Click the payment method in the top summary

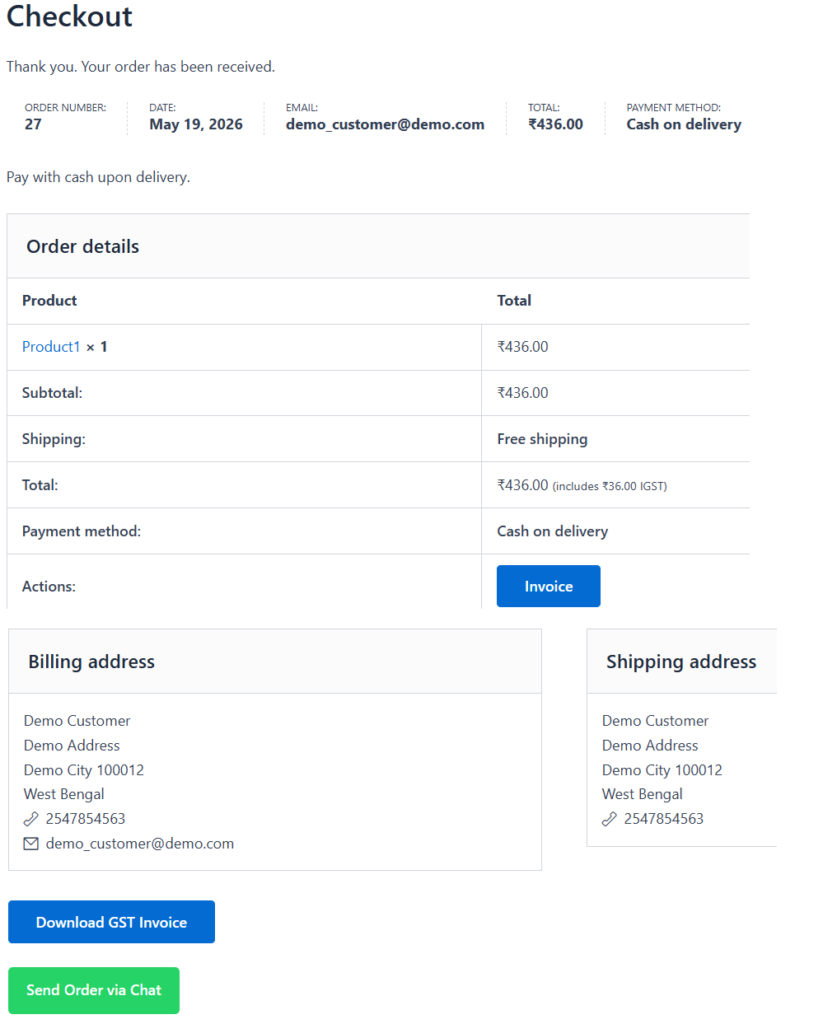click(x=684, y=124)
